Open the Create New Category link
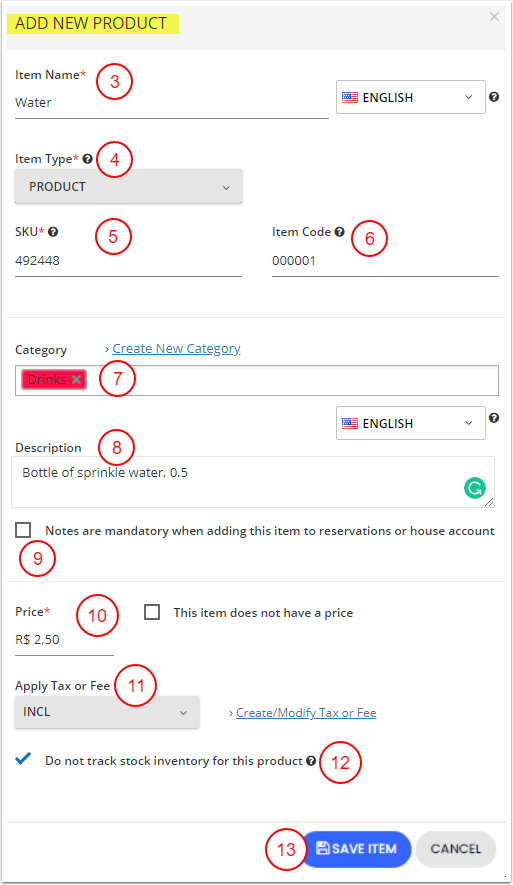Viewport: 513px width, 885px height. pyautogui.click(x=177, y=349)
